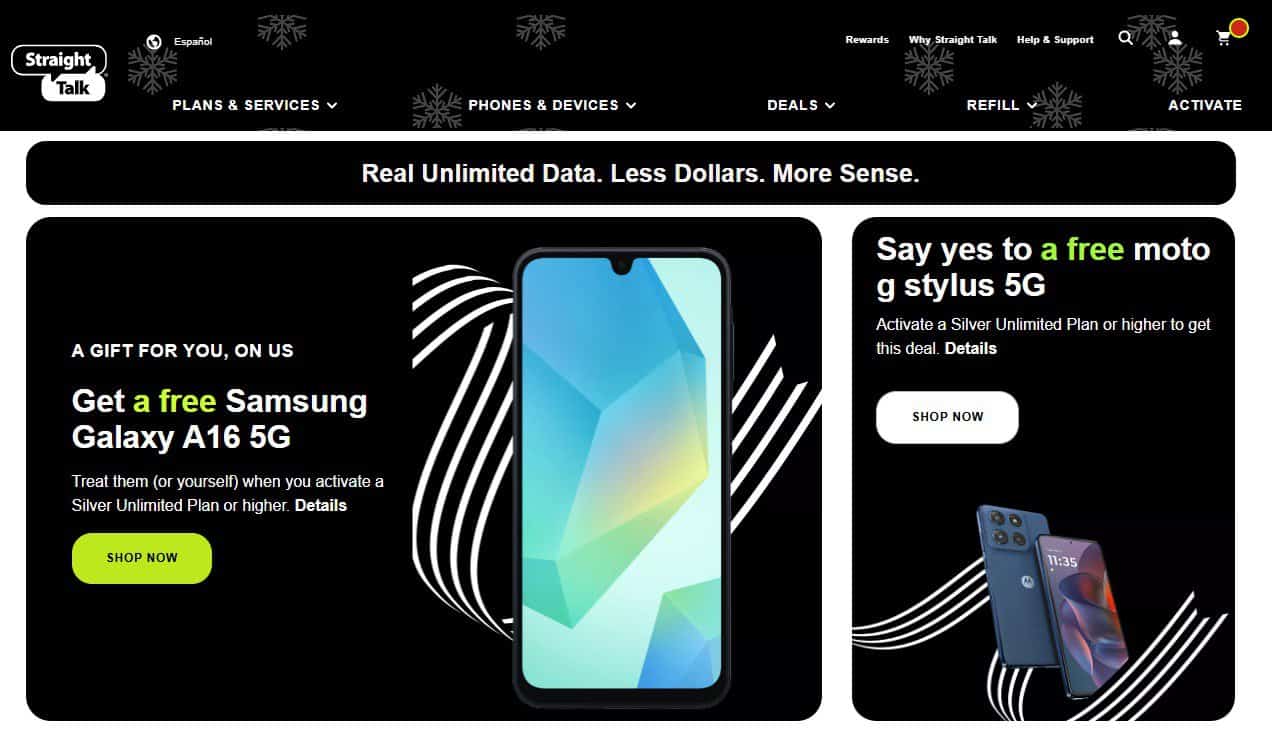Open Help & Support link
The image size is (1272, 753).
pos(1055,40)
